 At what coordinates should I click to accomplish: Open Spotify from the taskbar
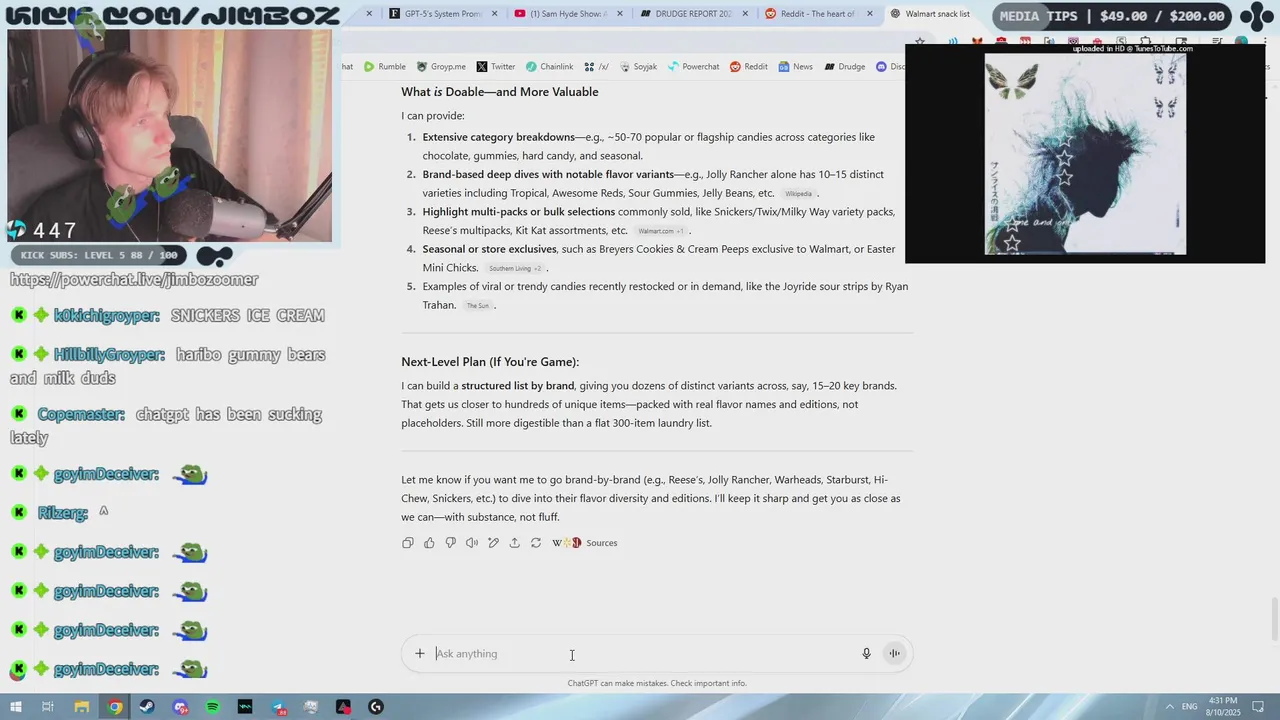coord(212,707)
